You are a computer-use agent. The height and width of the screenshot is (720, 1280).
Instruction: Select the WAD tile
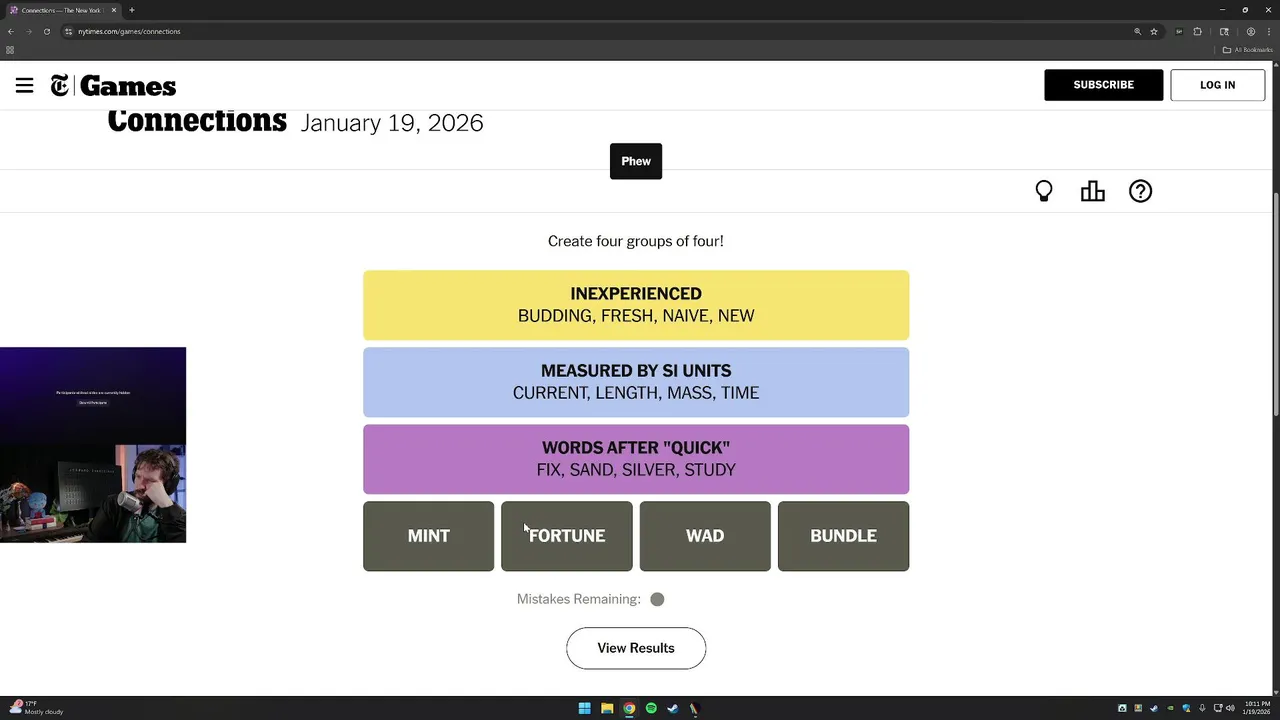(705, 536)
